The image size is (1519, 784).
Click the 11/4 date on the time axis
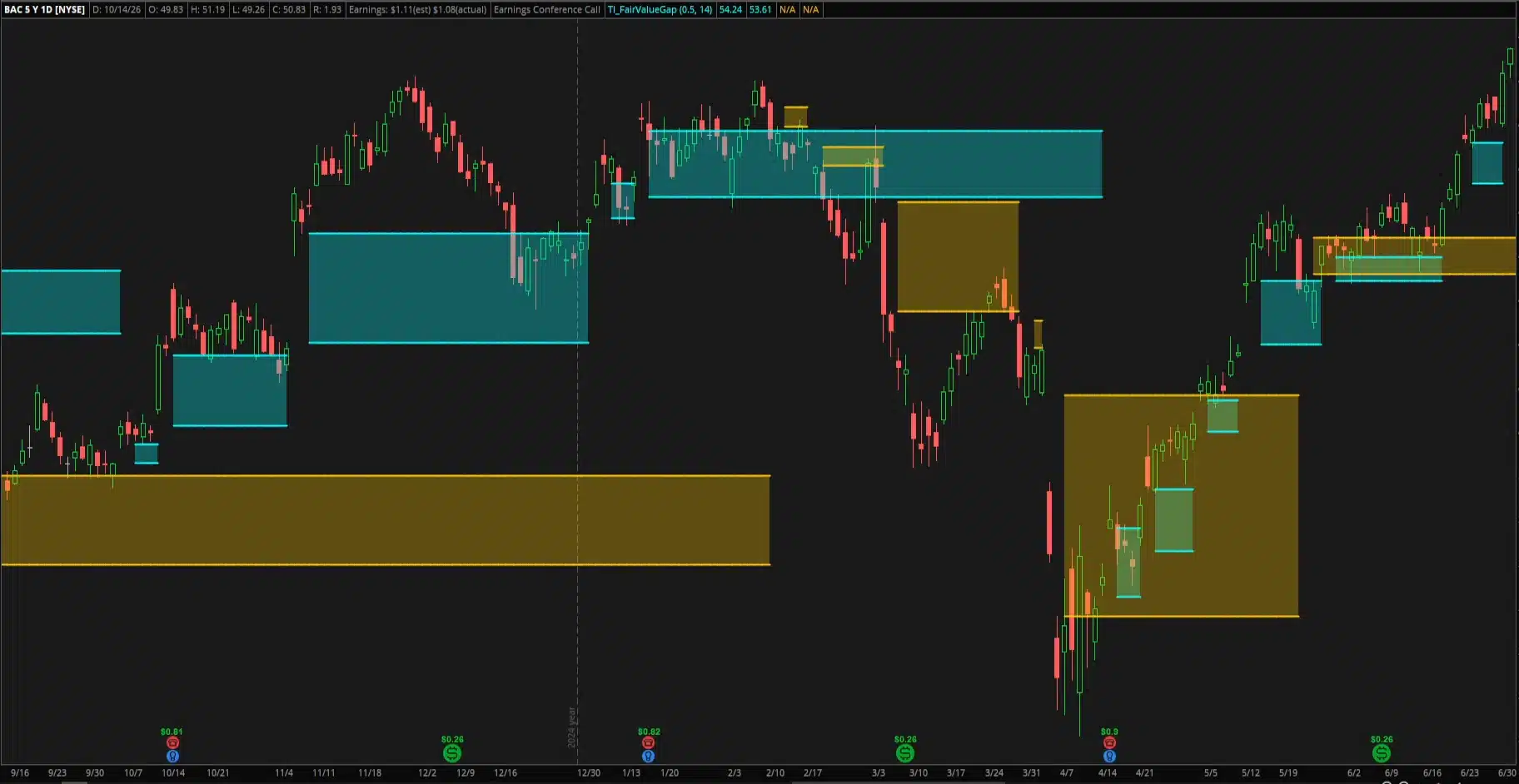click(x=284, y=773)
